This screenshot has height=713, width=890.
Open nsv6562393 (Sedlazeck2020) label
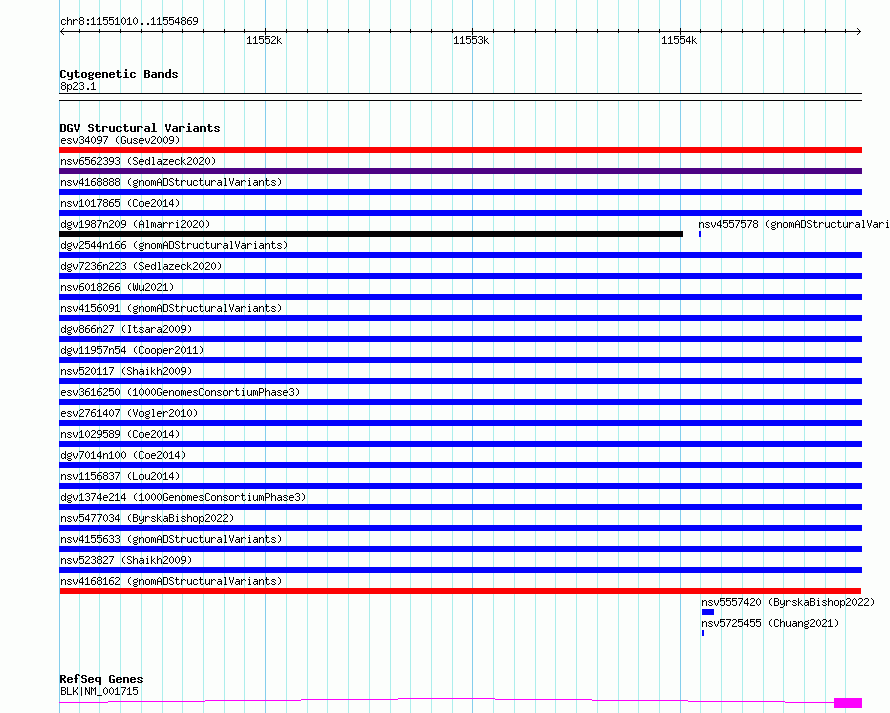tap(138, 161)
